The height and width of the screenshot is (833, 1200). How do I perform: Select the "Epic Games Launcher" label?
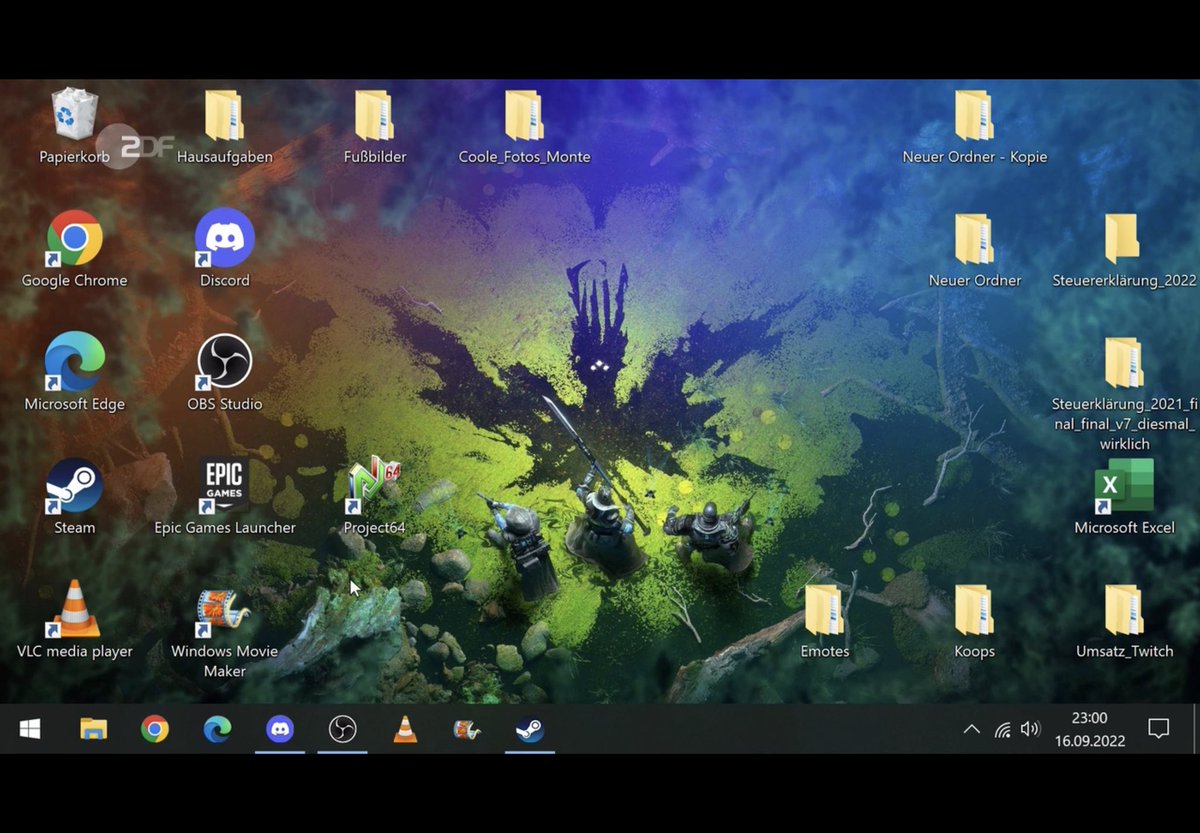(225, 528)
